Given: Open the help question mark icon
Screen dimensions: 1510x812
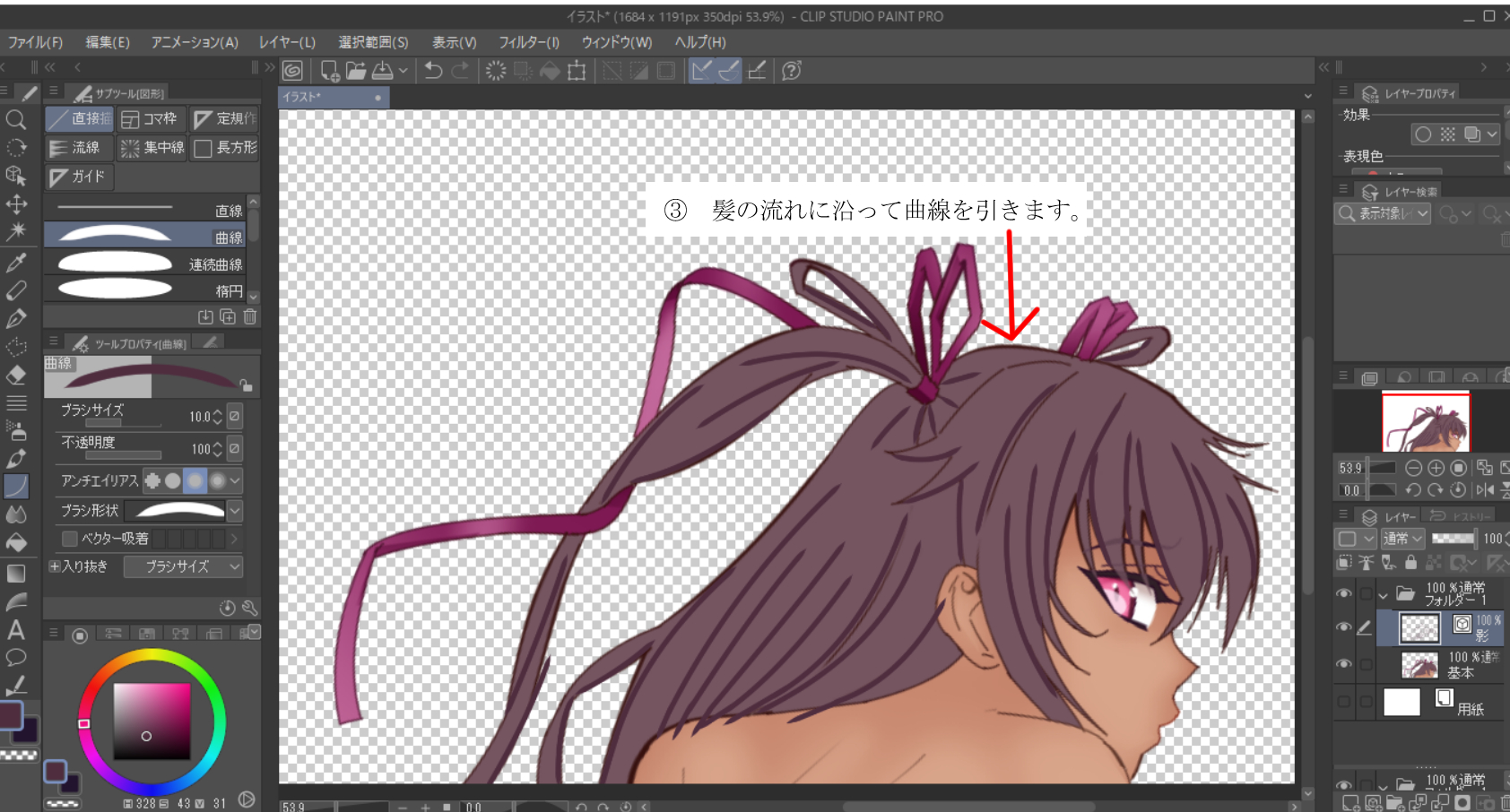Looking at the screenshot, I should tap(792, 71).
